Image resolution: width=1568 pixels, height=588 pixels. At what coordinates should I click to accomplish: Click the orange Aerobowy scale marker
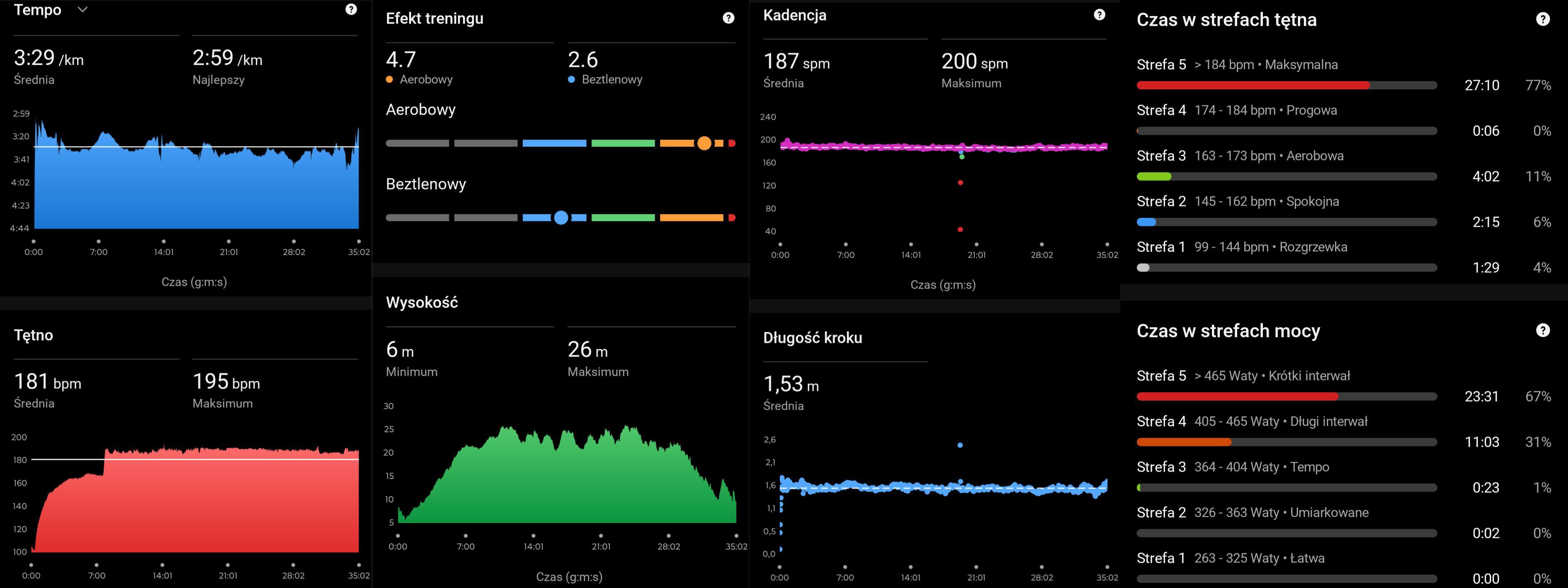704,143
